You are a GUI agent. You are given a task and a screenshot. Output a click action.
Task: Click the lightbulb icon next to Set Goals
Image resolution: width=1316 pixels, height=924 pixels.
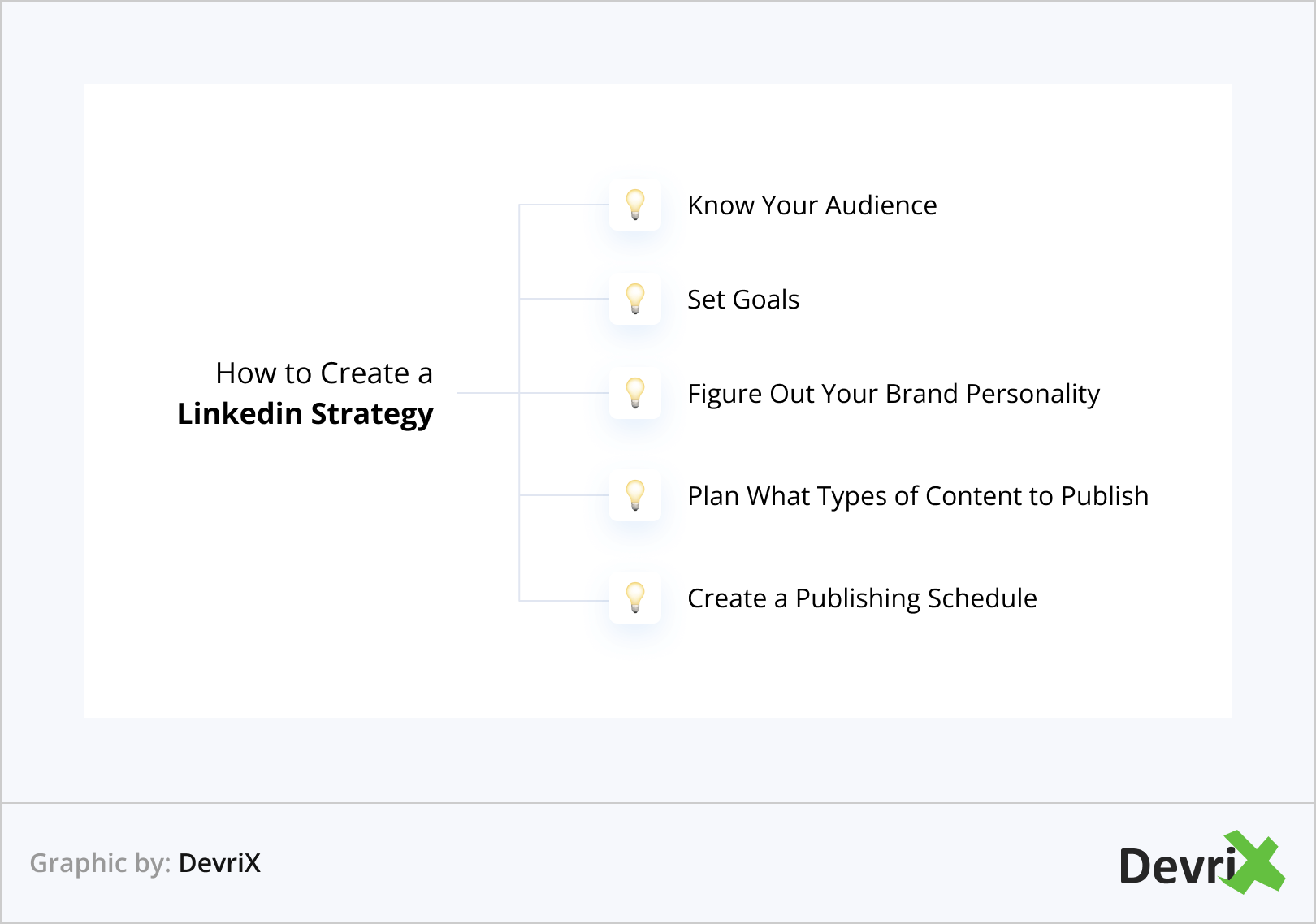[x=635, y=299]
